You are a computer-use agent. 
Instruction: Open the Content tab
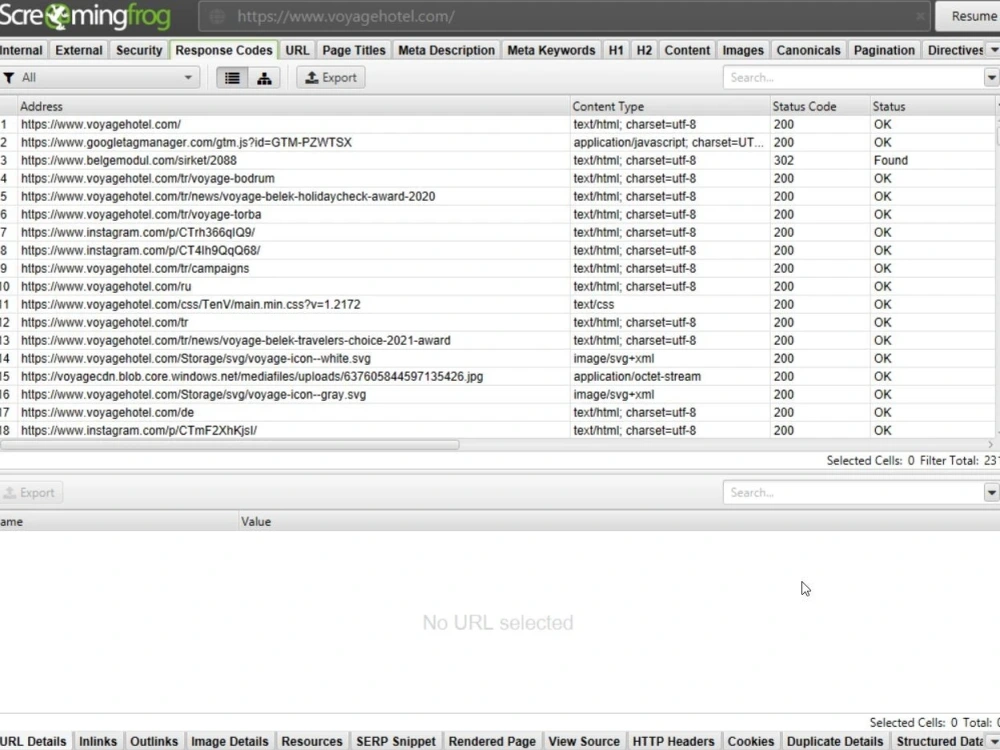tap(687, 50)
